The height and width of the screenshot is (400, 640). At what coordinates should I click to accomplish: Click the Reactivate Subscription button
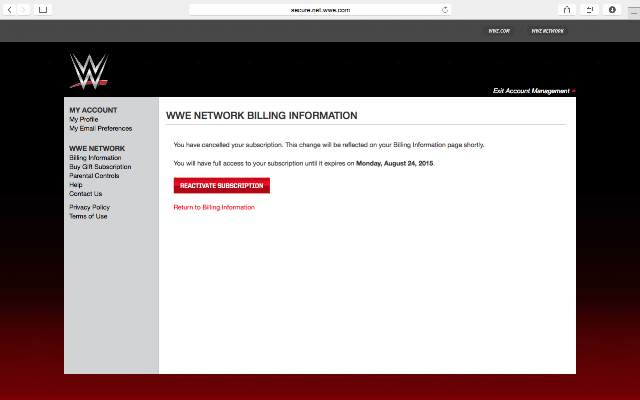(222, 186)
